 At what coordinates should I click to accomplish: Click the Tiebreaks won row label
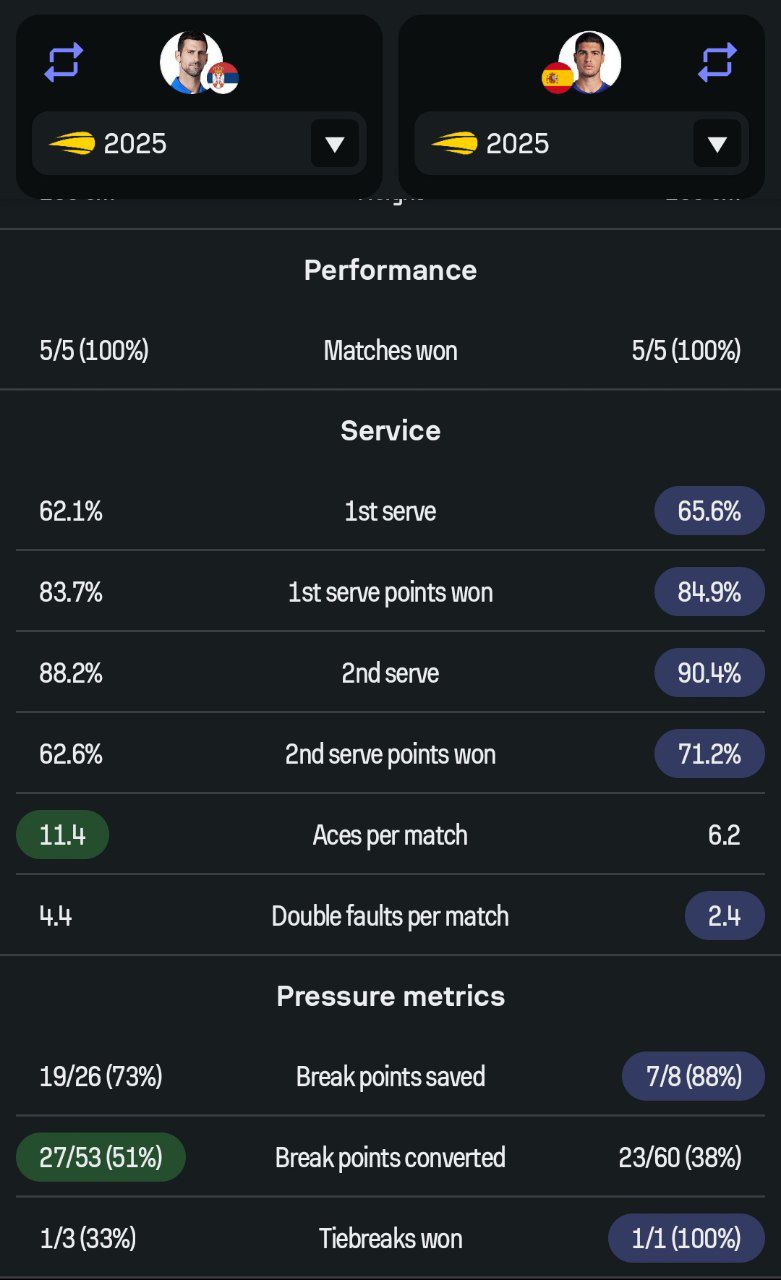coord(390,1239)
